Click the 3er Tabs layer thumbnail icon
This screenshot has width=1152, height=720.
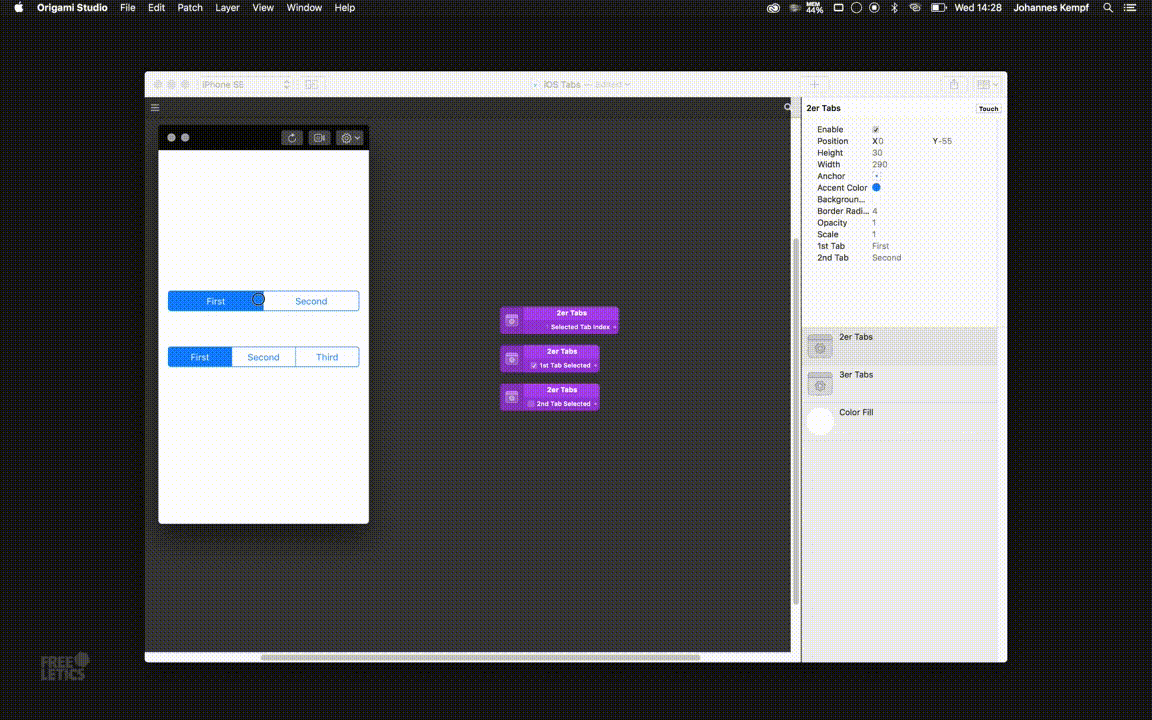tap(820, 384)
